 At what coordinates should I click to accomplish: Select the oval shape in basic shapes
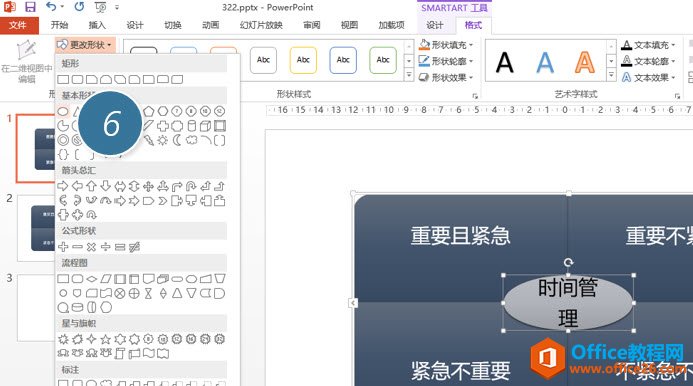point(63,111)
